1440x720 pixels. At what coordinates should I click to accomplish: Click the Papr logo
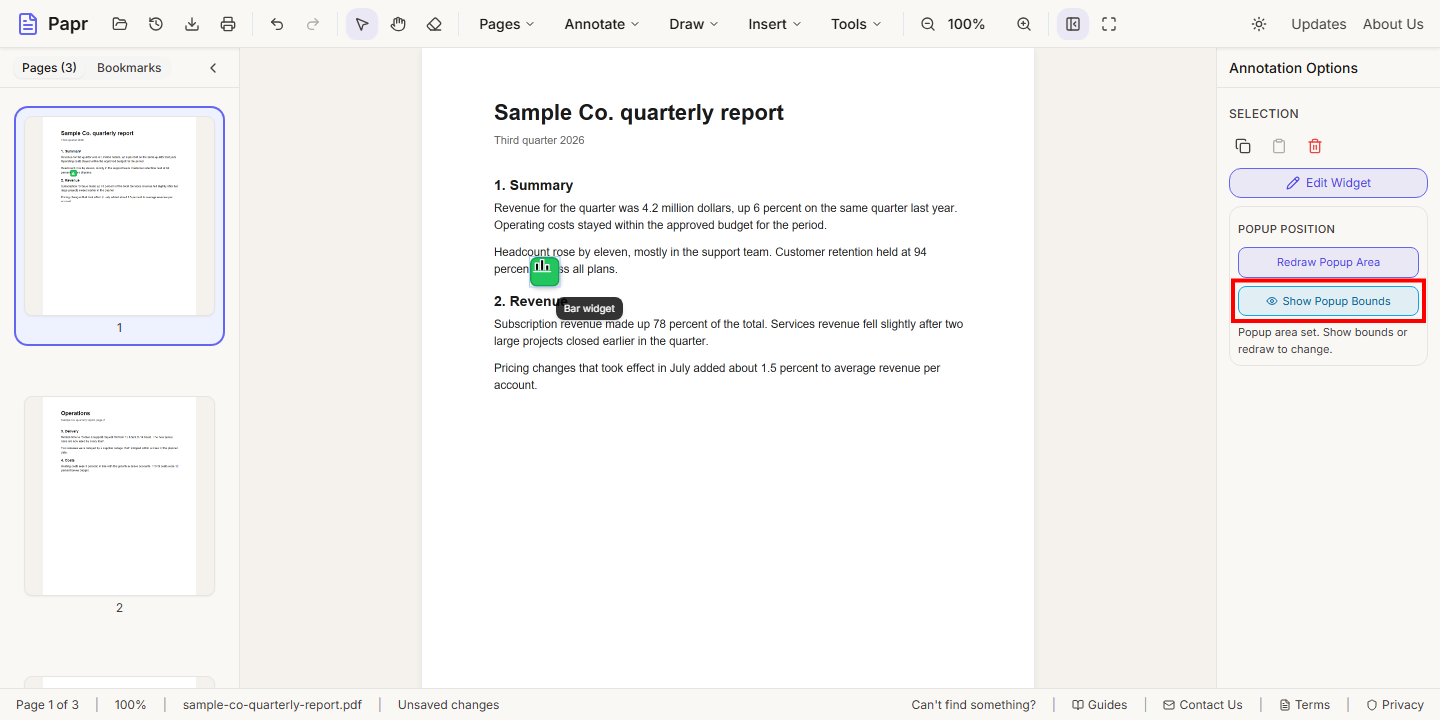pos(53,24)
